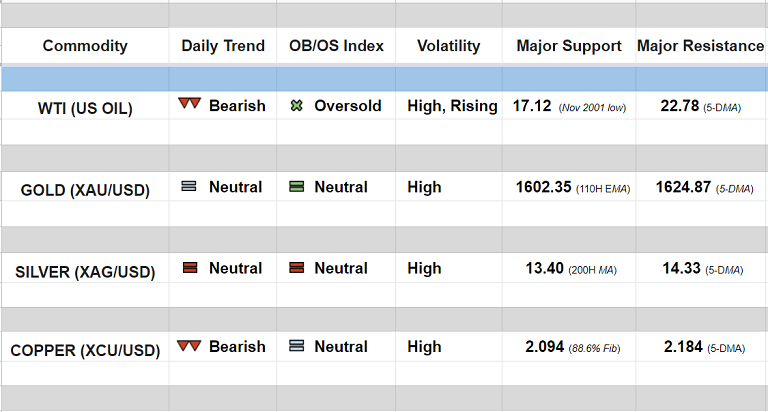Click Gold's grey neutral Daily Trend icon
Viewport: 768px width, 412px height.
coord(189,186)
